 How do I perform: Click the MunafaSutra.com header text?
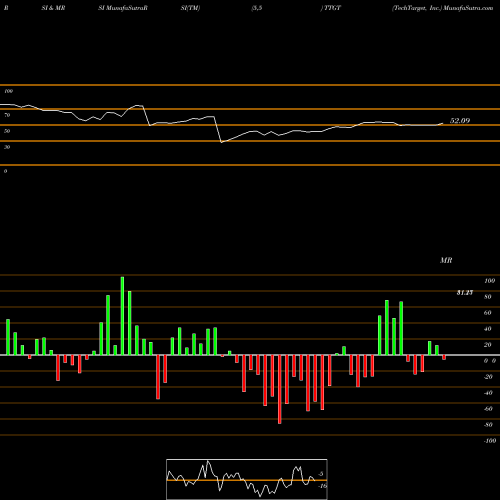(468, 8)
